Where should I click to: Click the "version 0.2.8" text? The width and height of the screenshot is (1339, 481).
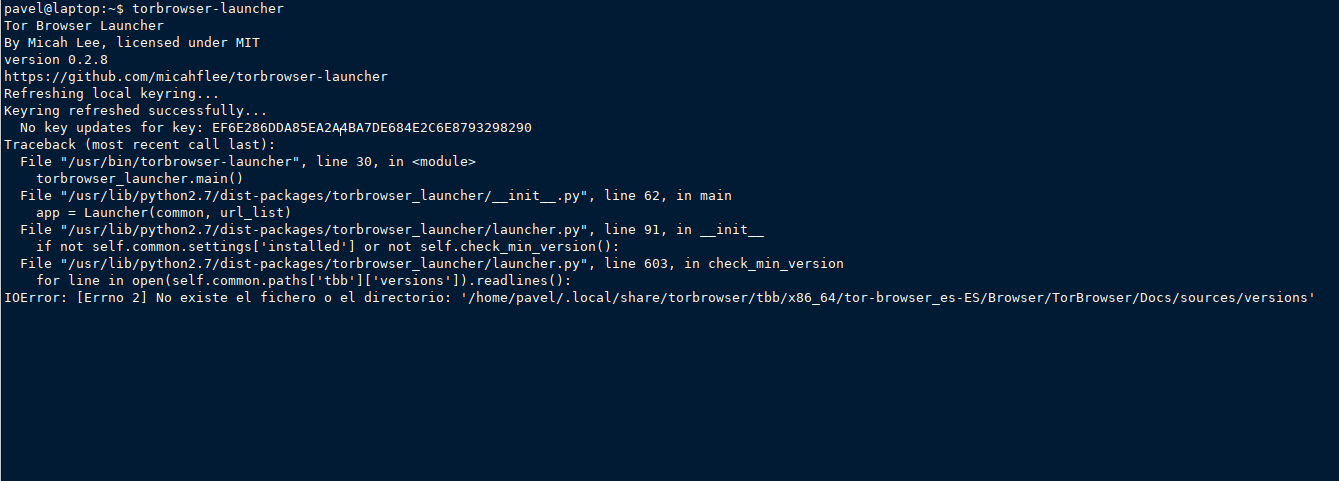coord(56,59)
